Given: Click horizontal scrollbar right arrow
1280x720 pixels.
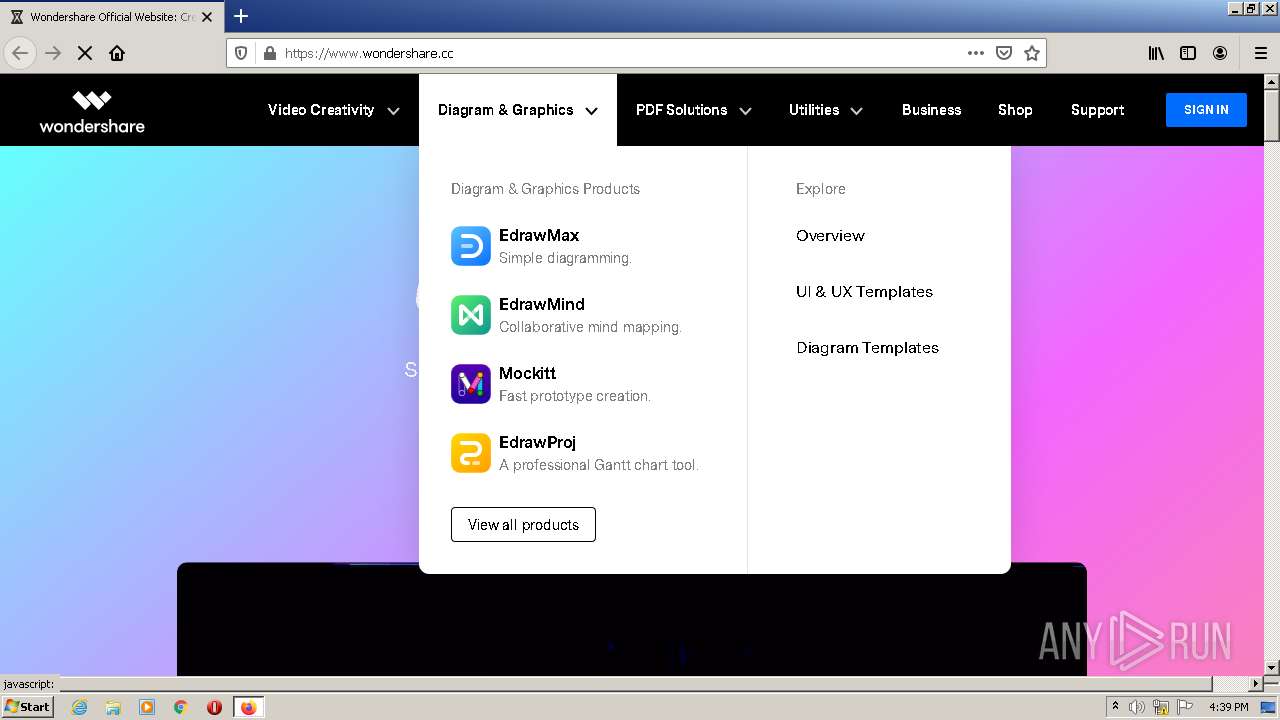Looking at the screenshot, I should pyautogui.click(x=1256, y=684).
